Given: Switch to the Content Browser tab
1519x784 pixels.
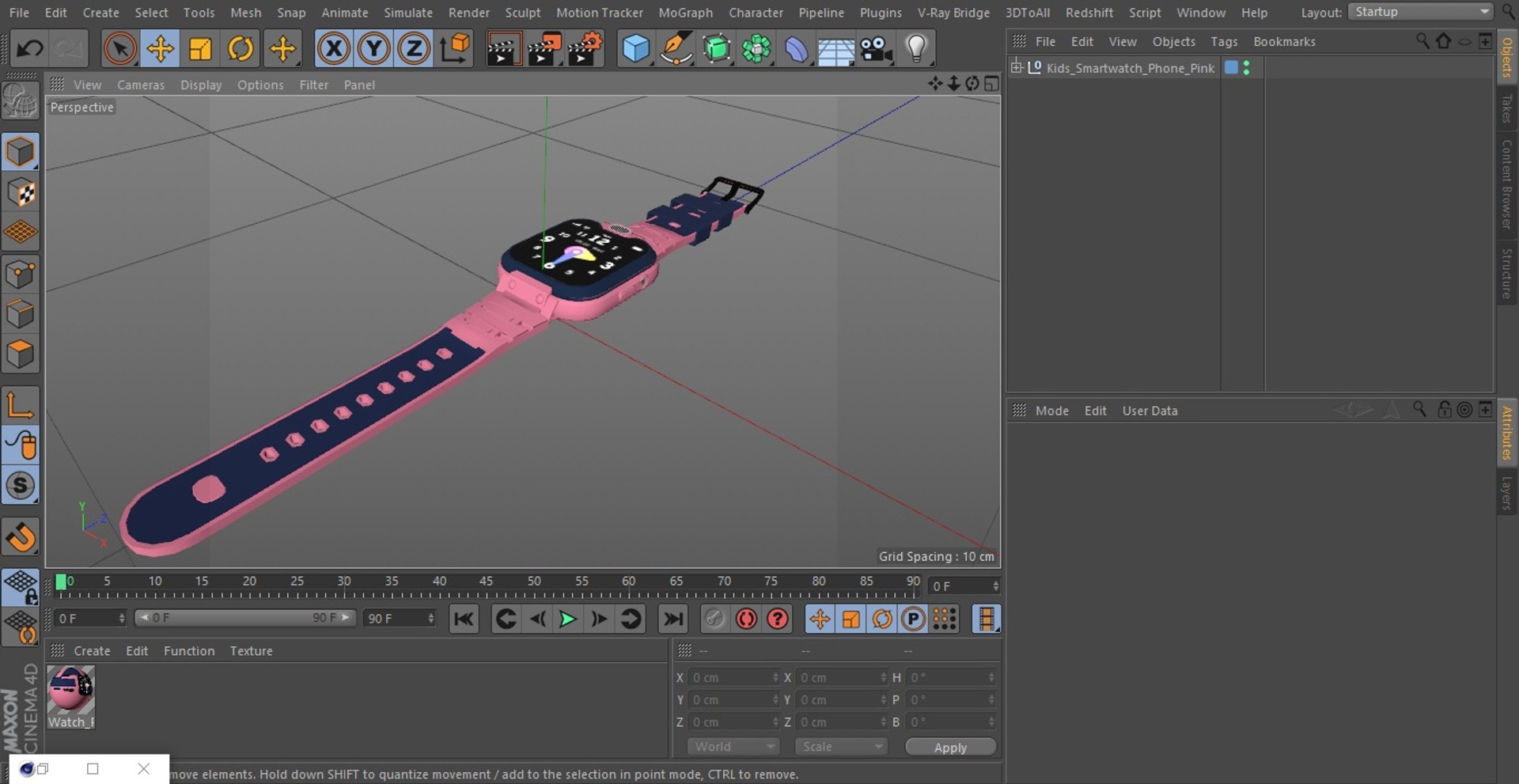Looking at the screenshot, I should click(x=1507, y=184).
